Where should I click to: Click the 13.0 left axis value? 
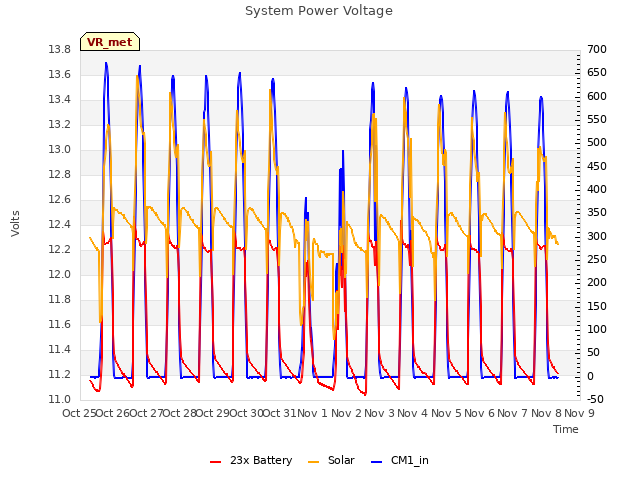pyautogui.click(x=60, y=150)
